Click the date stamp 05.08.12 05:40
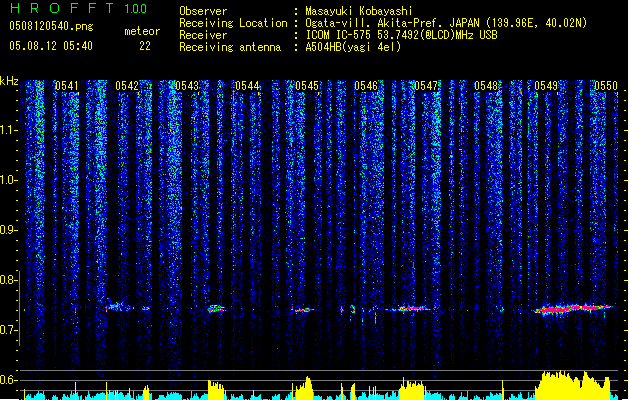The height and width of the screenshot is (400, 629). 51,46
